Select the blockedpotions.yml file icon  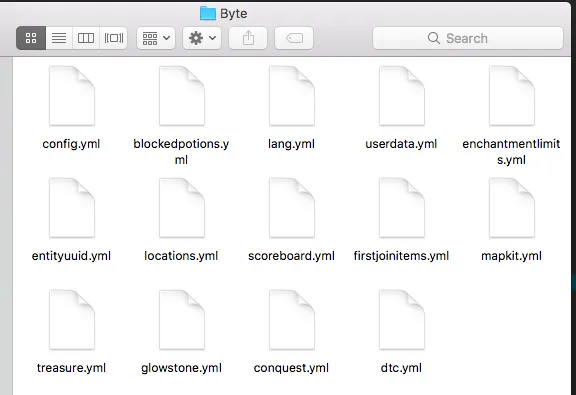[x=182, y=96]
